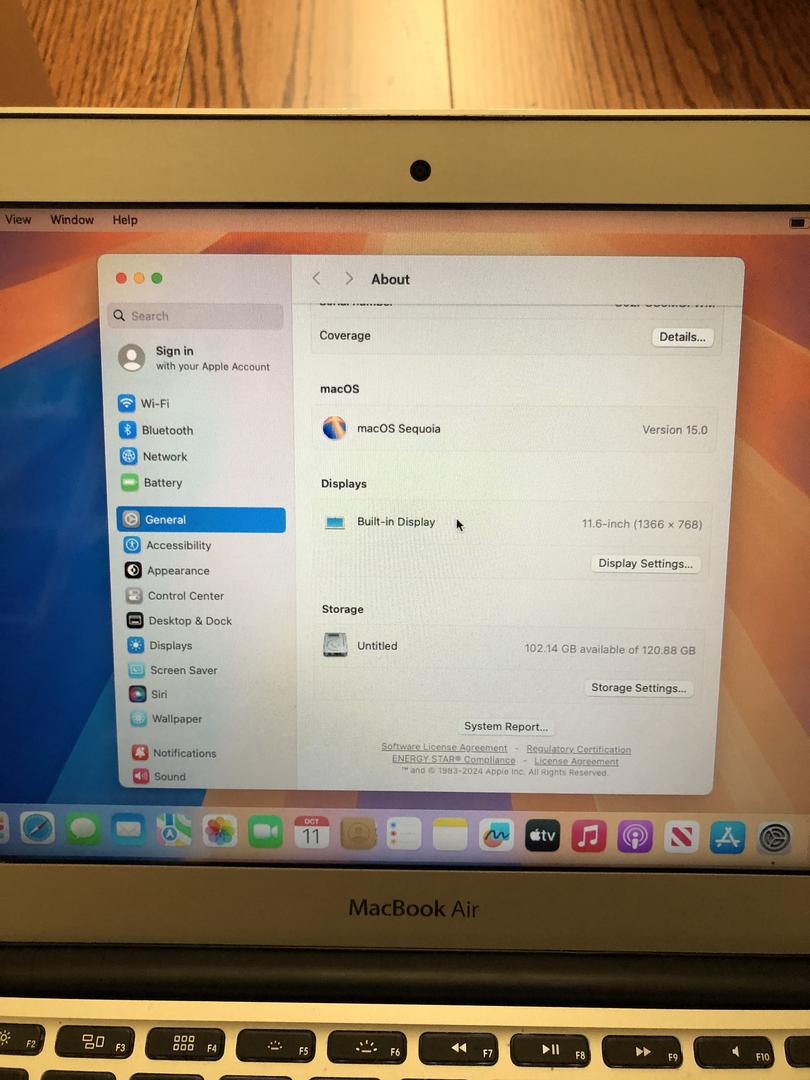
Task: Open Music from the Dock
Action: pos(588,837)
